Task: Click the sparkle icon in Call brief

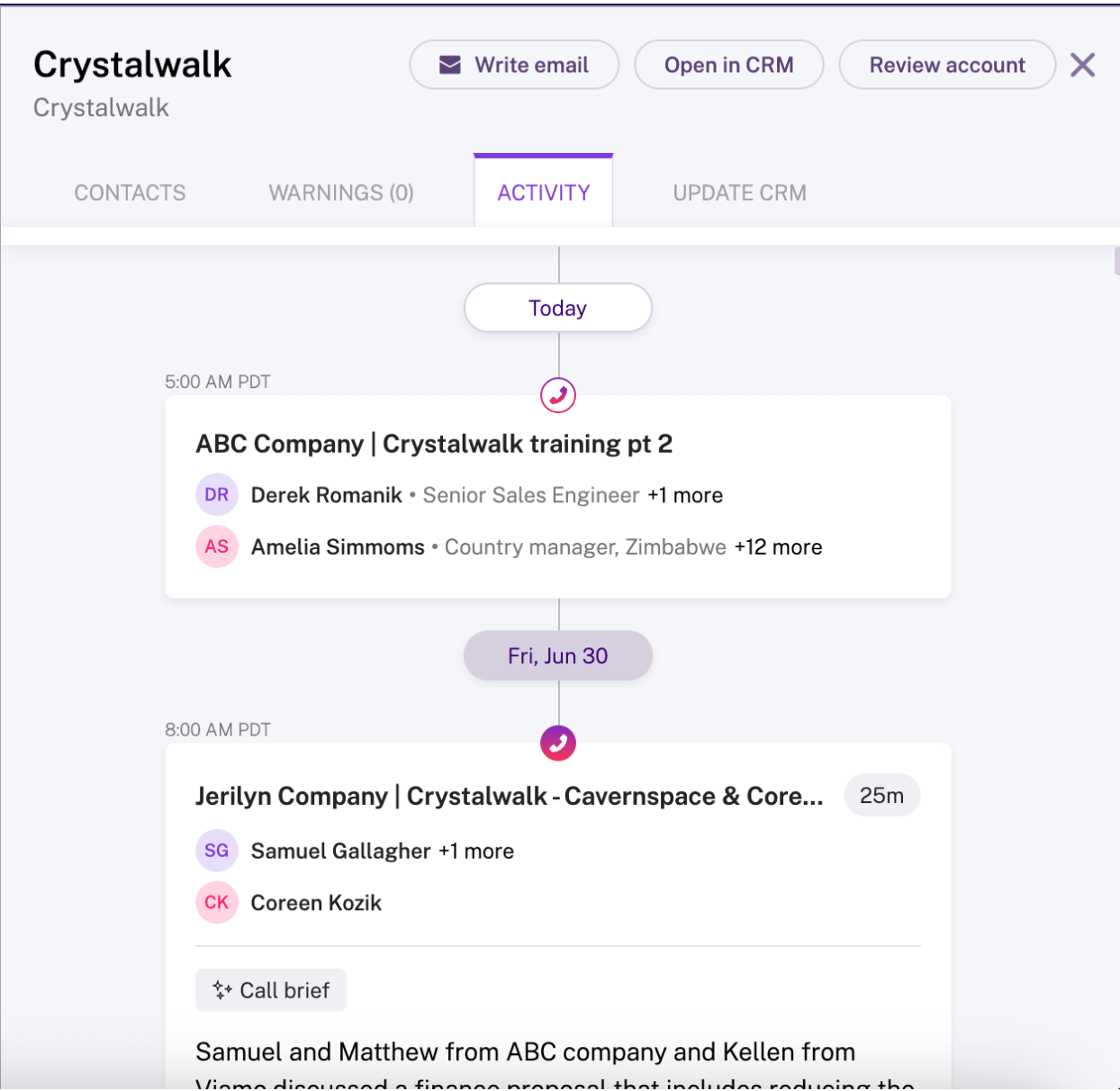Action: 222,990
